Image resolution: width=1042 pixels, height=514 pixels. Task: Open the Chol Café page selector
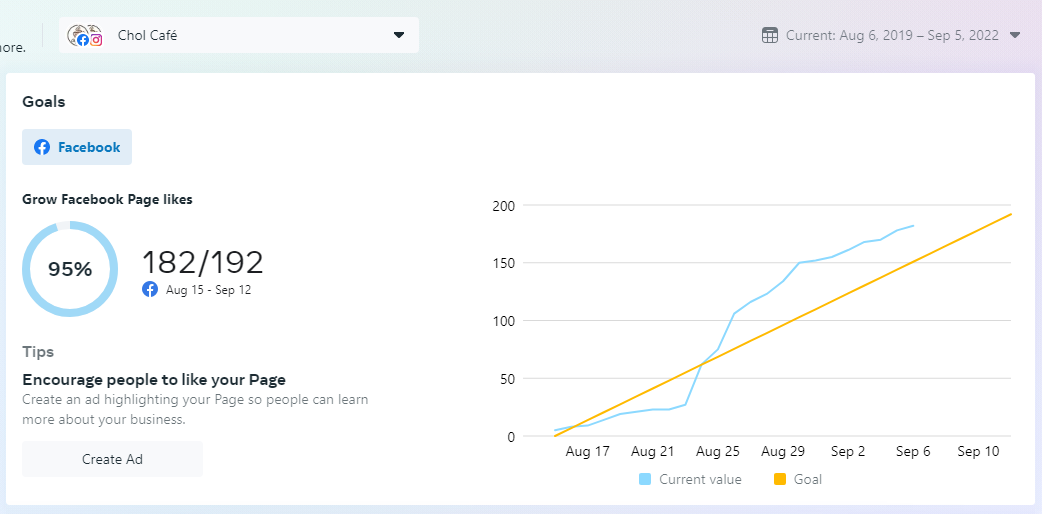tap(238, 35)
